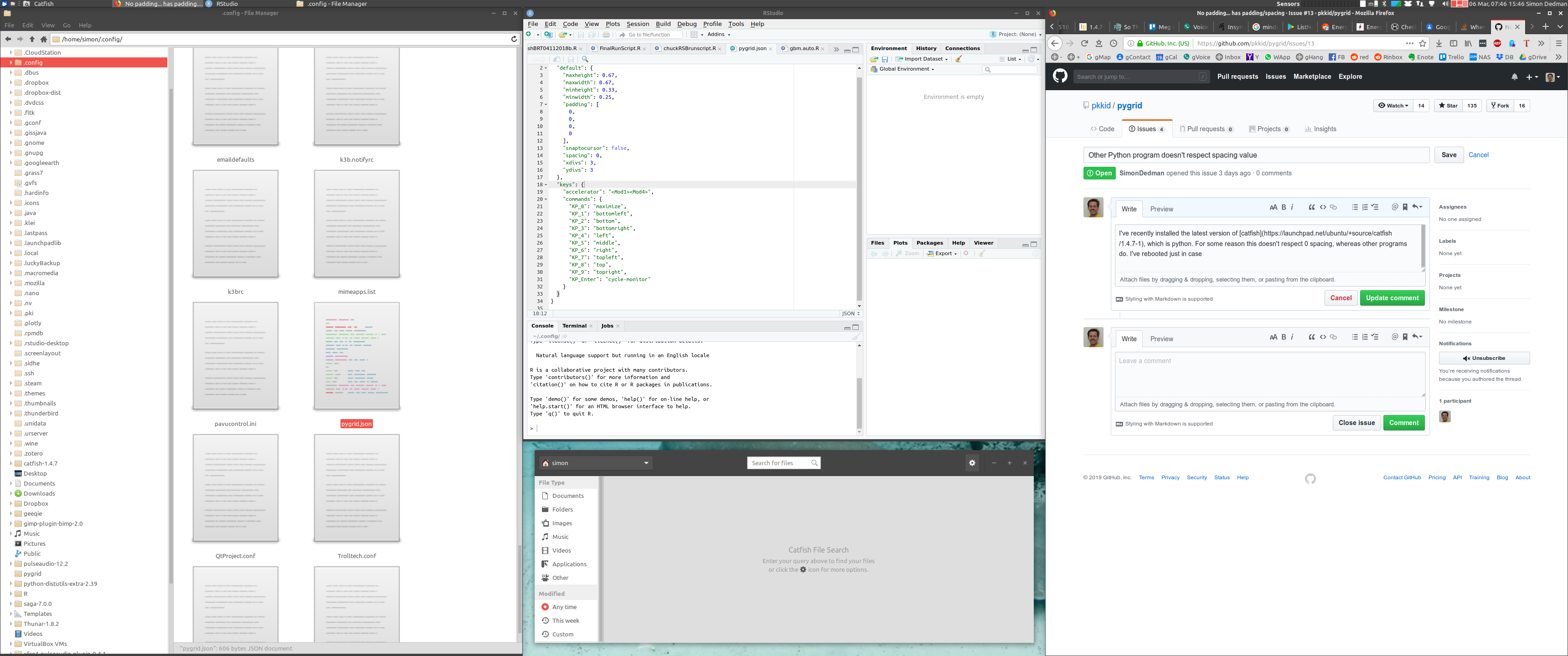1568x656 pixels.
Task: Select the pygrid.json file thumbnail
Action: coord(357,356)
